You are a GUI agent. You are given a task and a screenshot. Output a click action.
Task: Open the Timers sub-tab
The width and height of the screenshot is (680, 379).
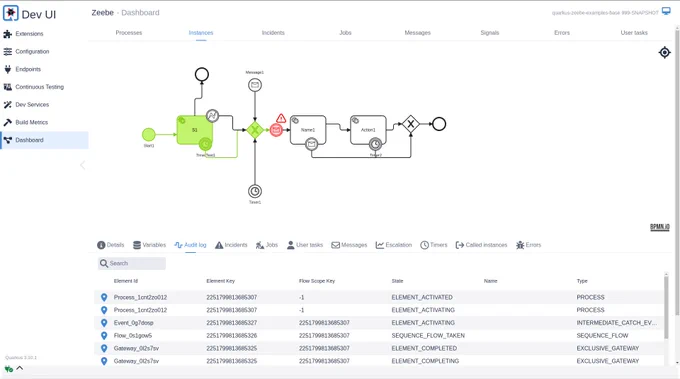434,245
